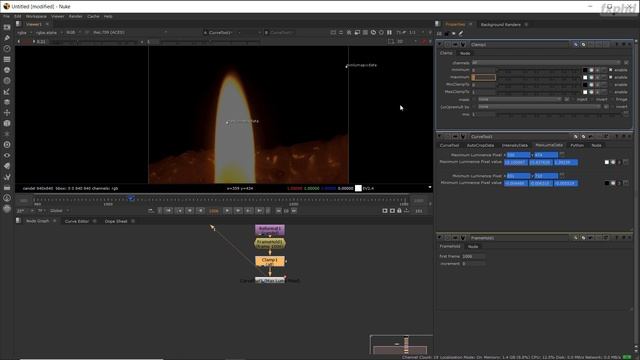
Task: Toggle the maximum enable checkbox in Clamp1
Action: pos(611,77)
